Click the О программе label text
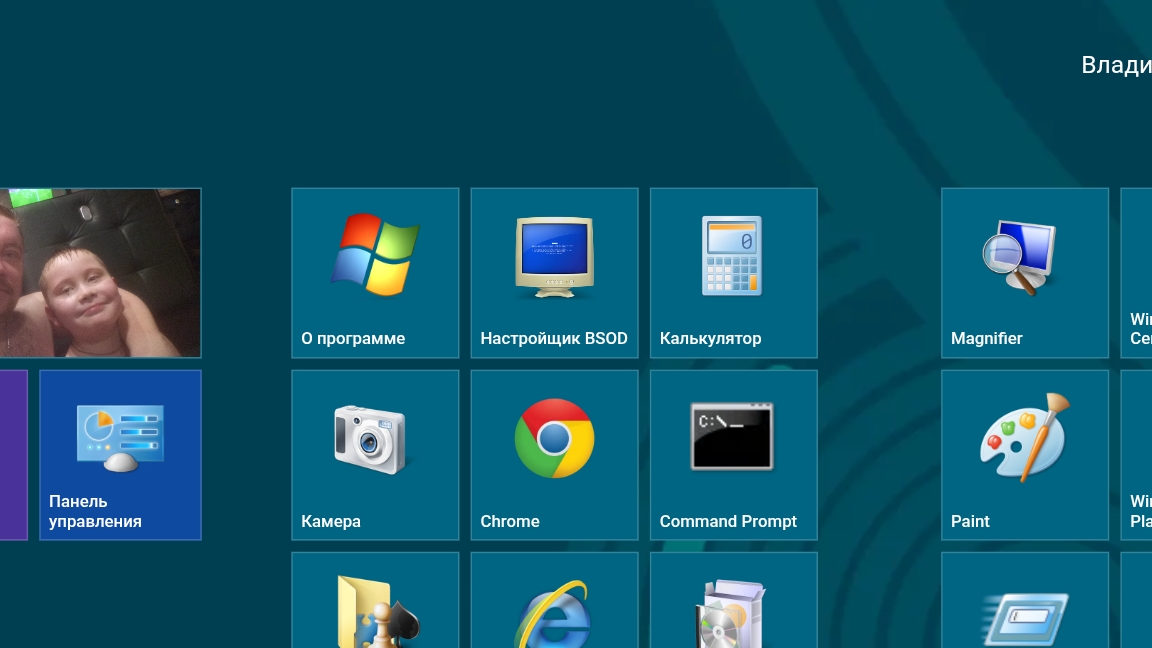Screen dimensions: 1152x648 [353, 339]
